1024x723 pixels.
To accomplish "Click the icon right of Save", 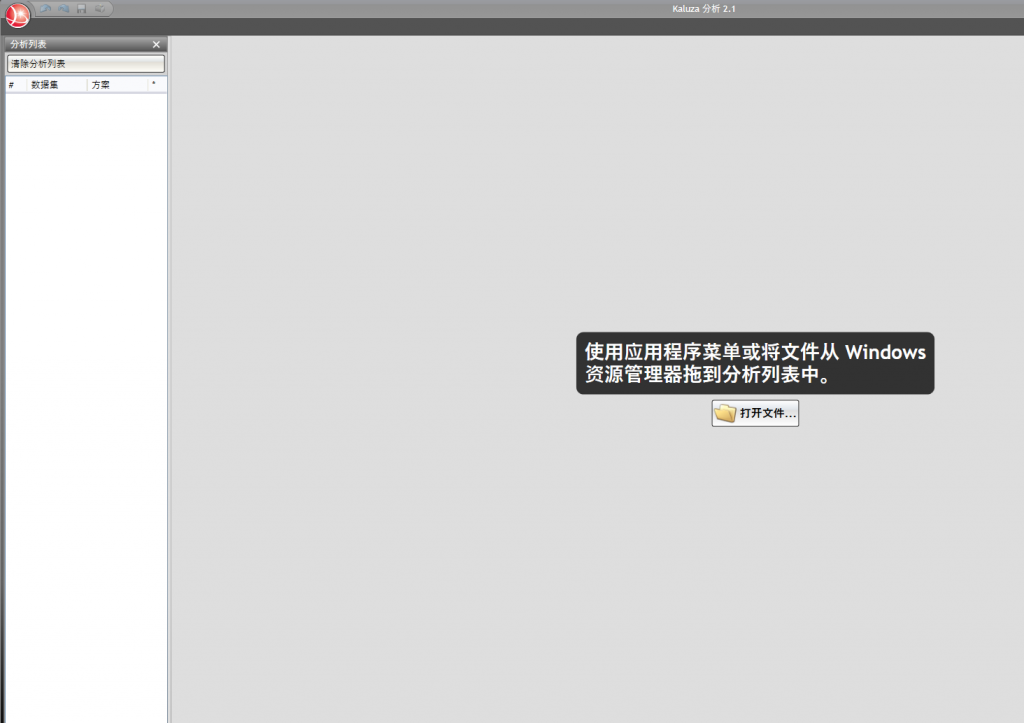I will (x=100, y=8).
